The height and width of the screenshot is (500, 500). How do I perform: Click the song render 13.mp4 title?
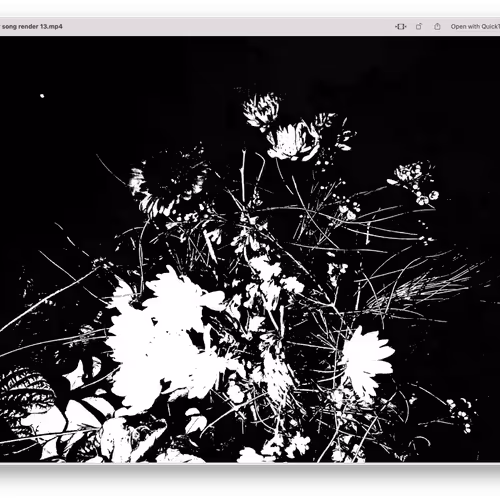[x=32, y=26]
